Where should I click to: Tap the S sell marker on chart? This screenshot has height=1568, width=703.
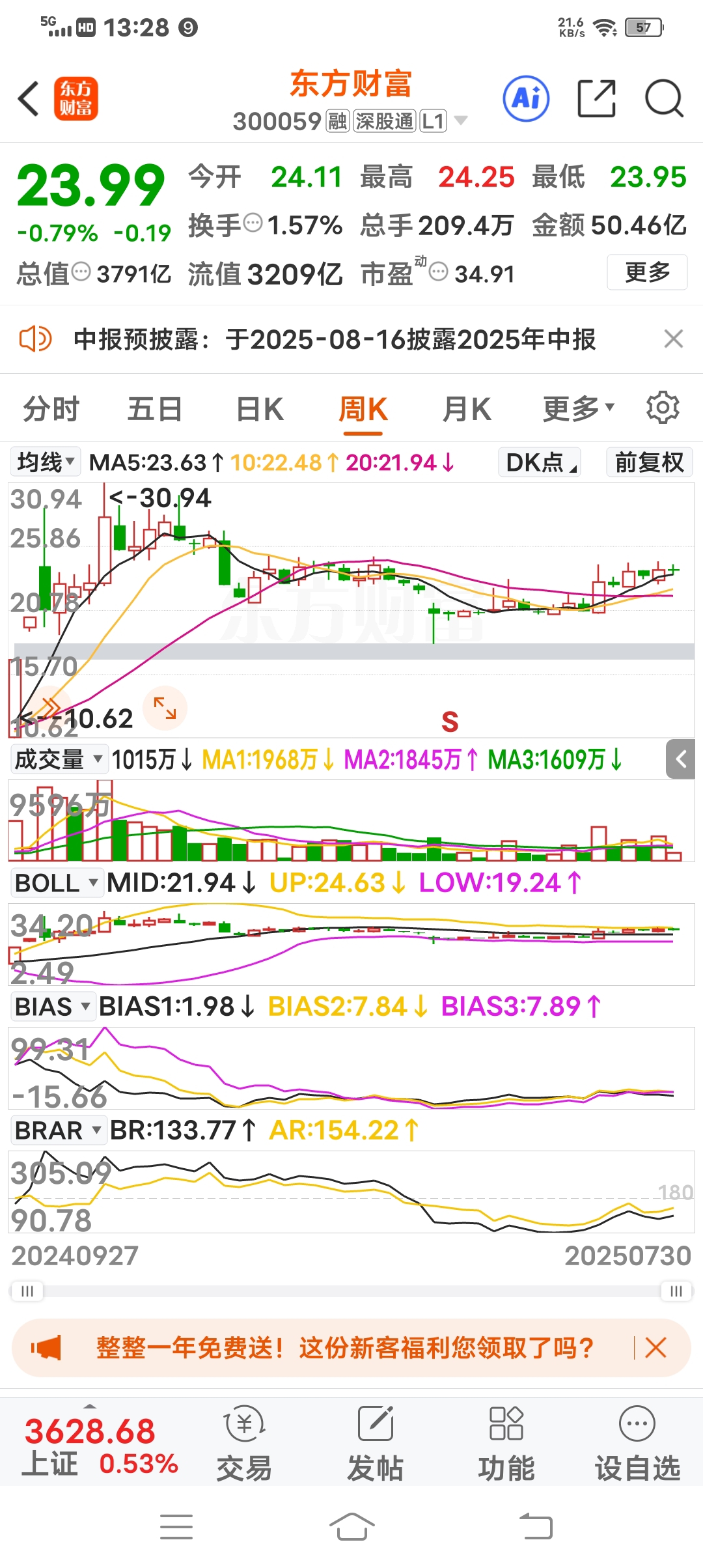point(450,721)
